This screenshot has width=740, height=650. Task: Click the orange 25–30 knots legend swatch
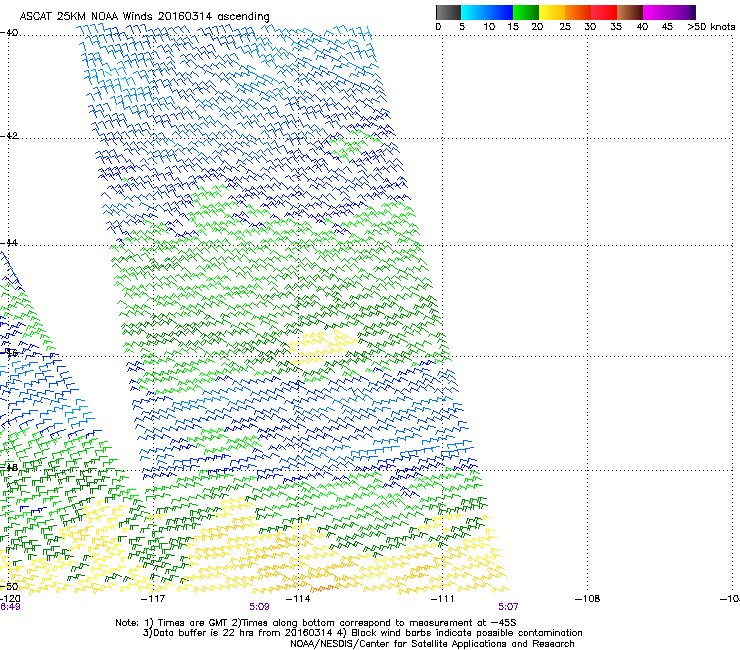(x=578, y=12)
